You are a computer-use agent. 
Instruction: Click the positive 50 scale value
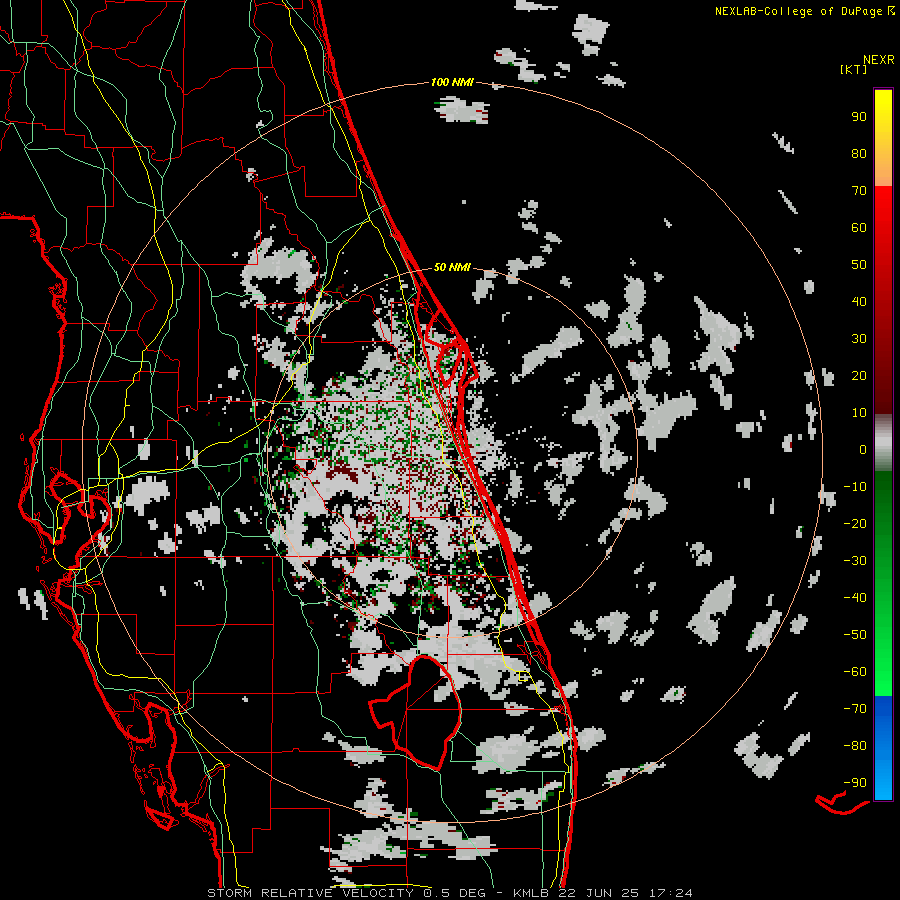859,265
